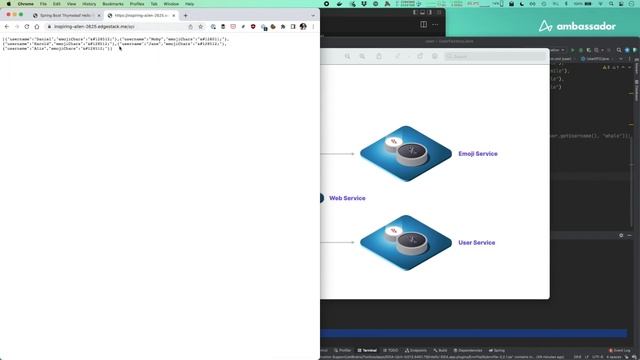The width and height of the screenshot is (640, 360).
Task: Open a new Chrome tab
Action: pyautogui.click(x=186, y=16)
